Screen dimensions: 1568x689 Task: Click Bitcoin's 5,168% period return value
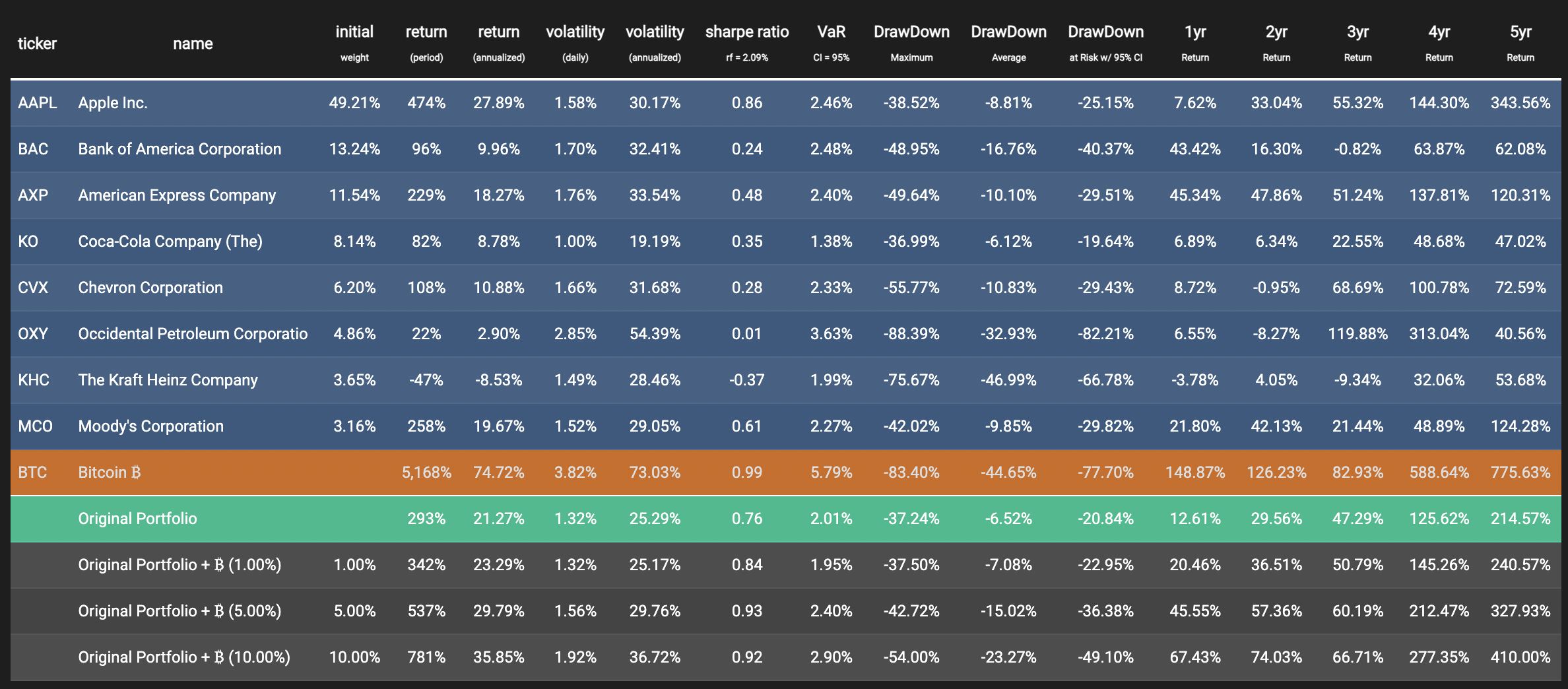(x=426, y=473)
